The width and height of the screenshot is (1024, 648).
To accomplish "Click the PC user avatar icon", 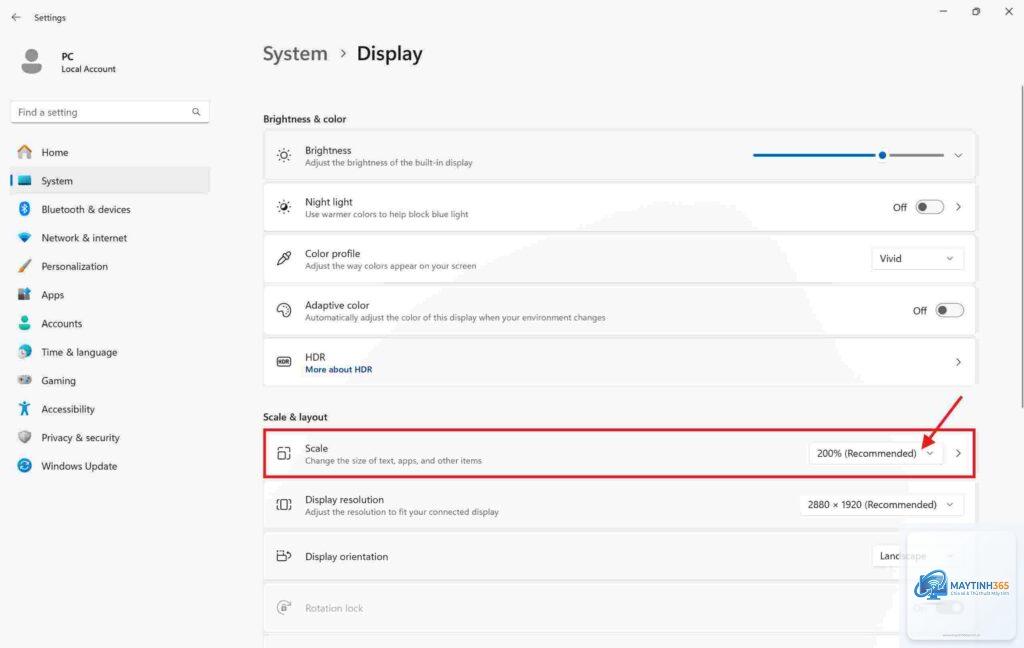I will point(31,61).
